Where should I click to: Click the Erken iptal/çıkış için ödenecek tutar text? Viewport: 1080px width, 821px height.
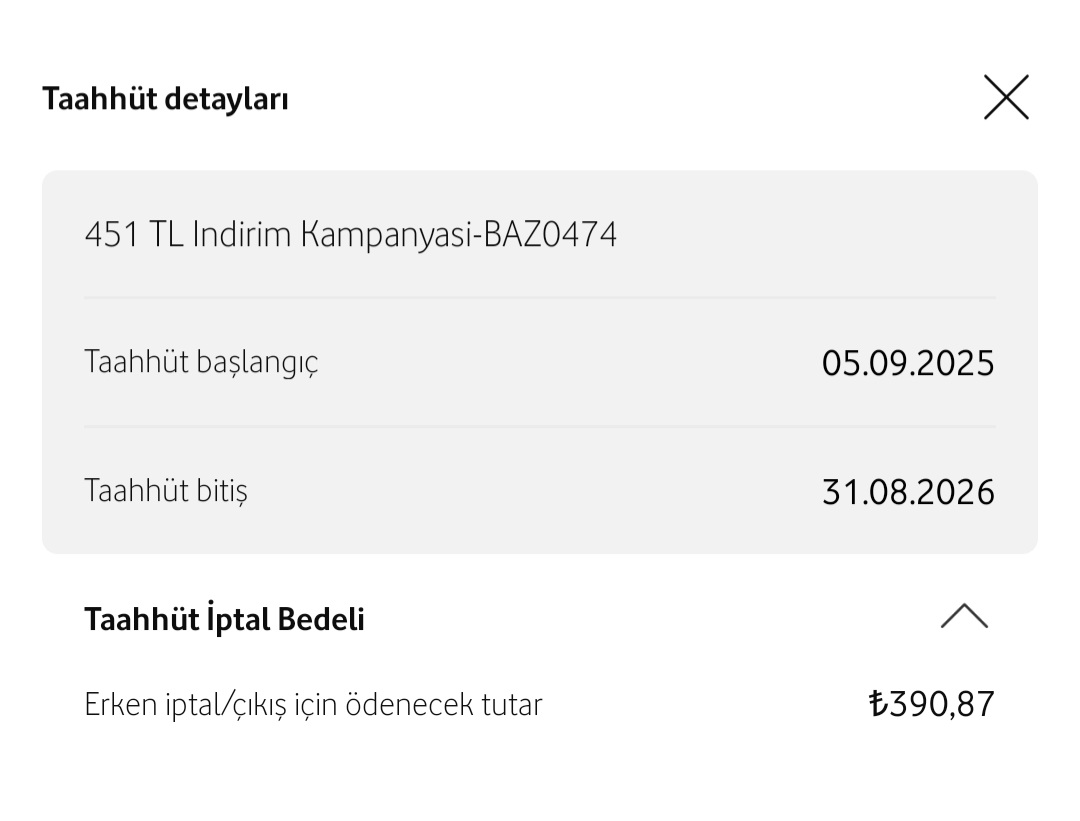click(313, 705)
